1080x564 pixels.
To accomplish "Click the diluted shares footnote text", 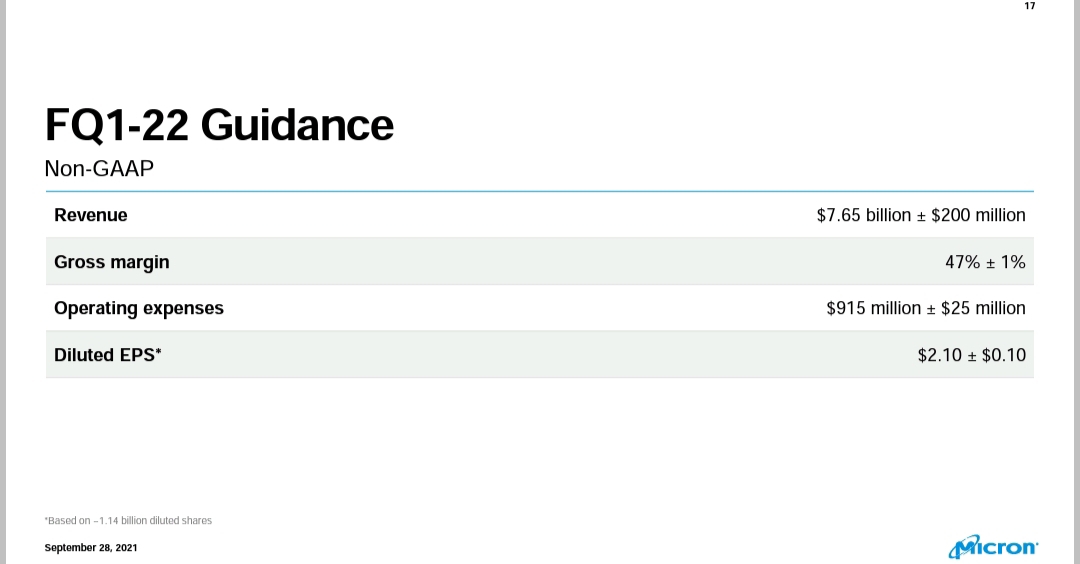I will pyautogui.click(x=128, y=521).
